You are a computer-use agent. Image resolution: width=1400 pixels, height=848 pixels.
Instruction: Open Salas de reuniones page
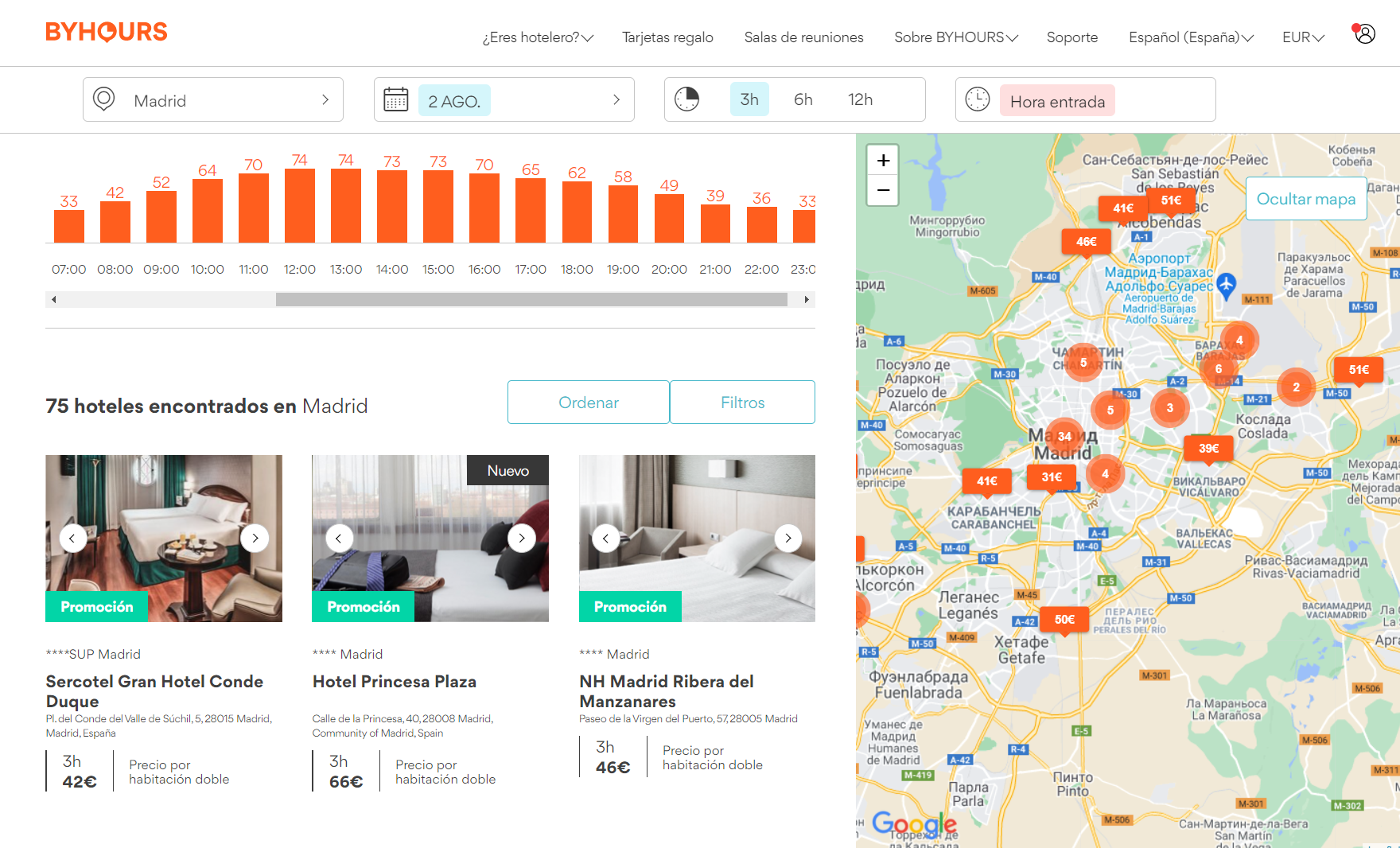(x=804, y=37)
